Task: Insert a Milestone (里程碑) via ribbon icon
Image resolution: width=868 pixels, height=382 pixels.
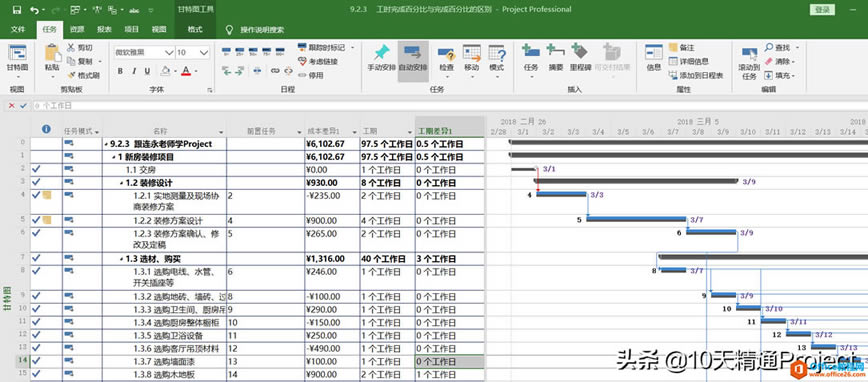Action: tap(580, 51)
